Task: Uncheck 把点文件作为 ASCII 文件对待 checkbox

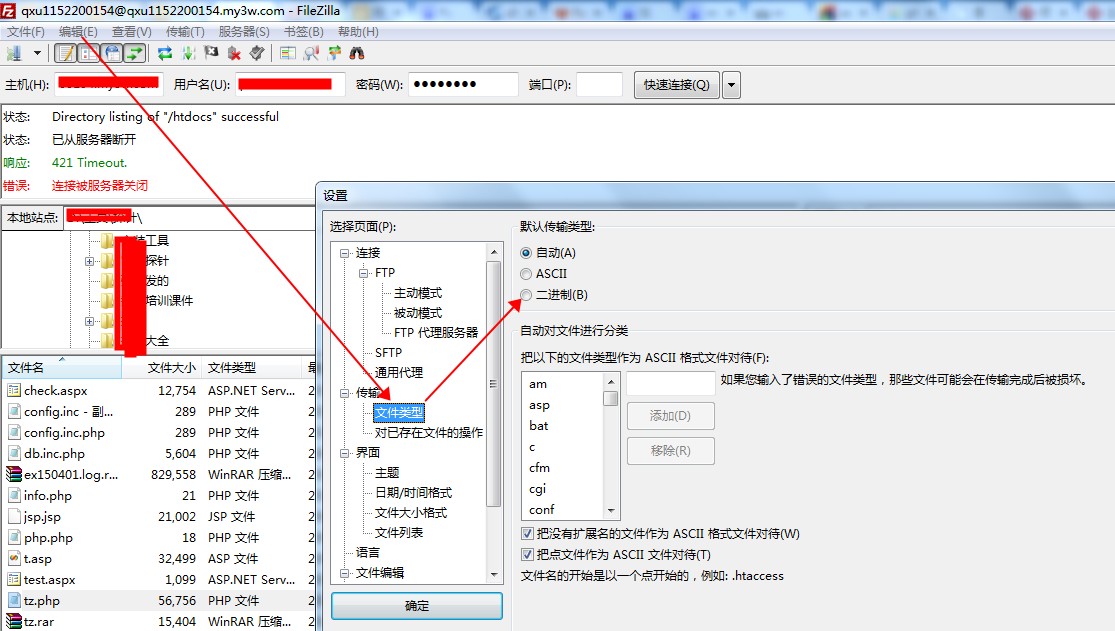Action: [x=528, y=555]
